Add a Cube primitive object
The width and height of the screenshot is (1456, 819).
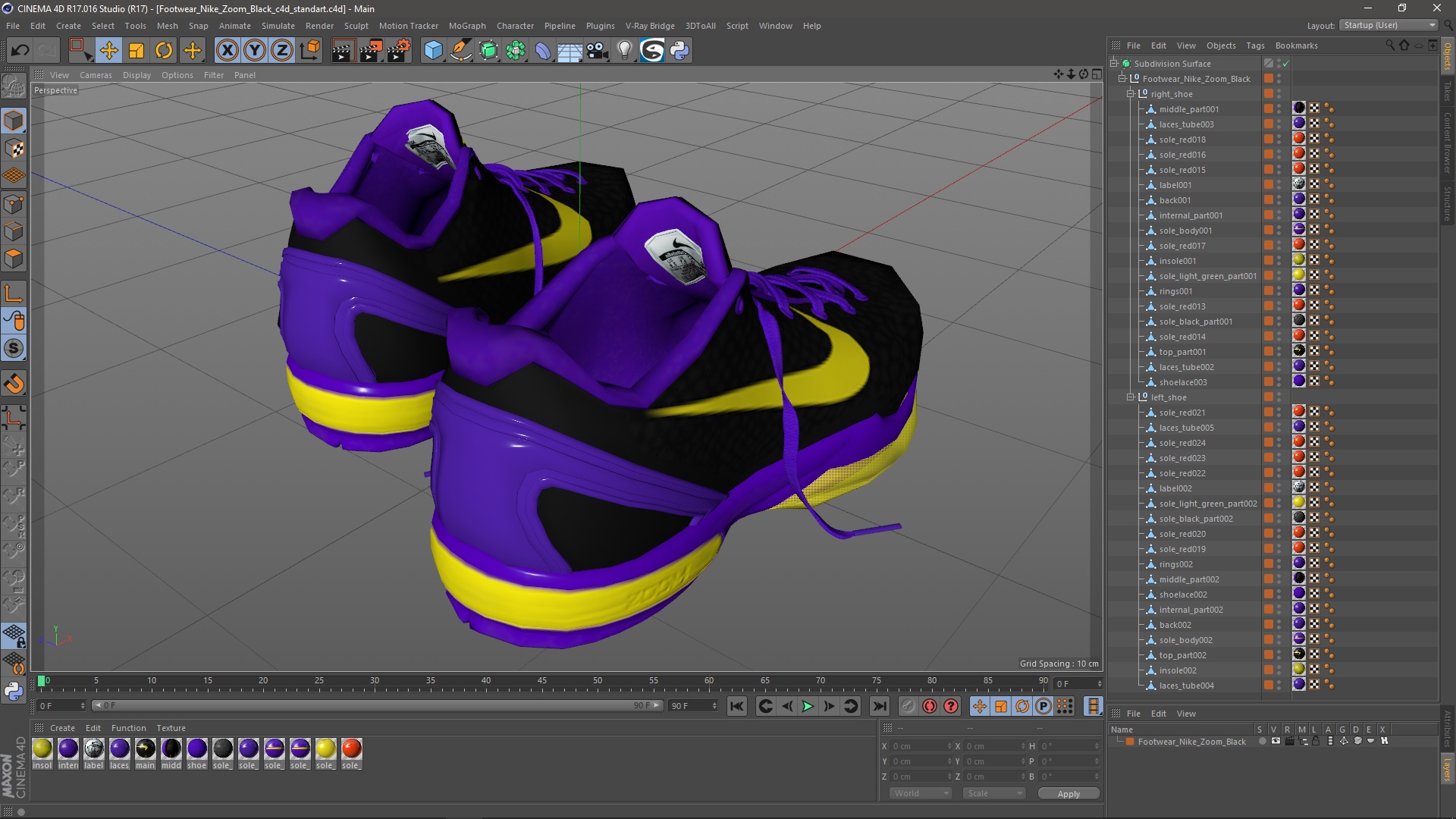pos(433,51)
